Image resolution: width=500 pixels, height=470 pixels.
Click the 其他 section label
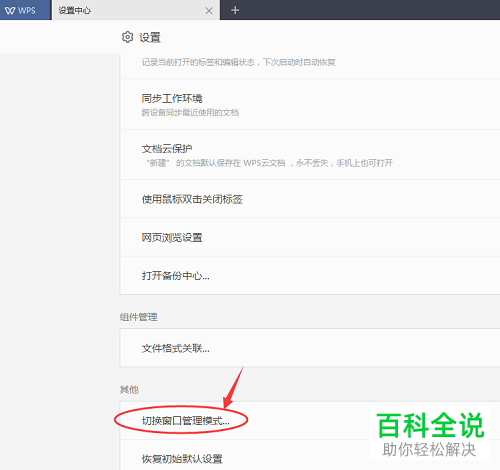(129, 389)
